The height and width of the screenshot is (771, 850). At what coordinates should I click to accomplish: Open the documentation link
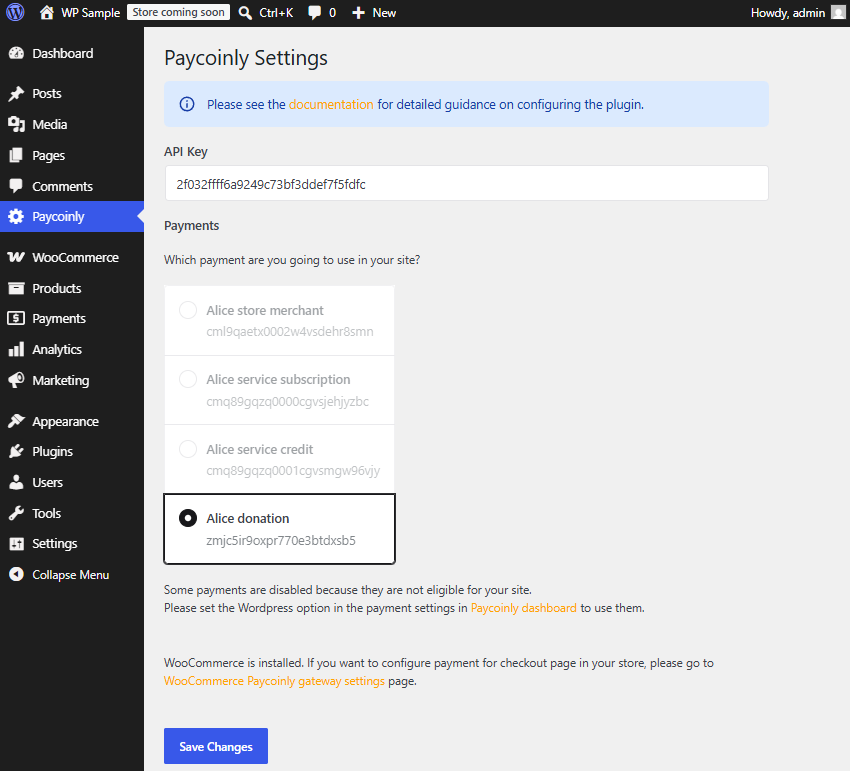[331, 104]
